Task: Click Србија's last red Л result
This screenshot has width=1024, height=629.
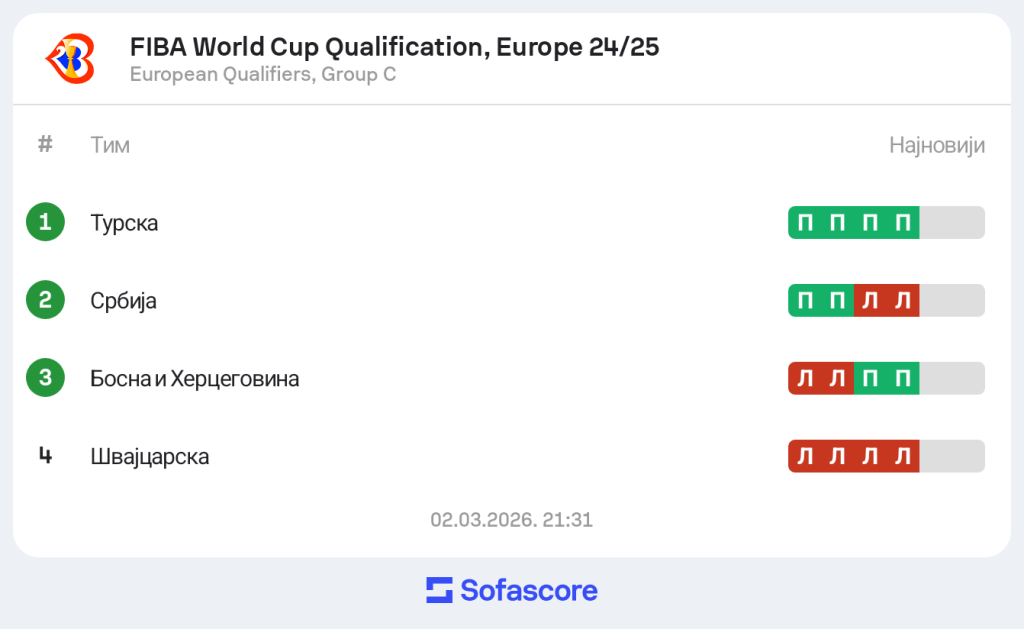Action: pos(903,300)
